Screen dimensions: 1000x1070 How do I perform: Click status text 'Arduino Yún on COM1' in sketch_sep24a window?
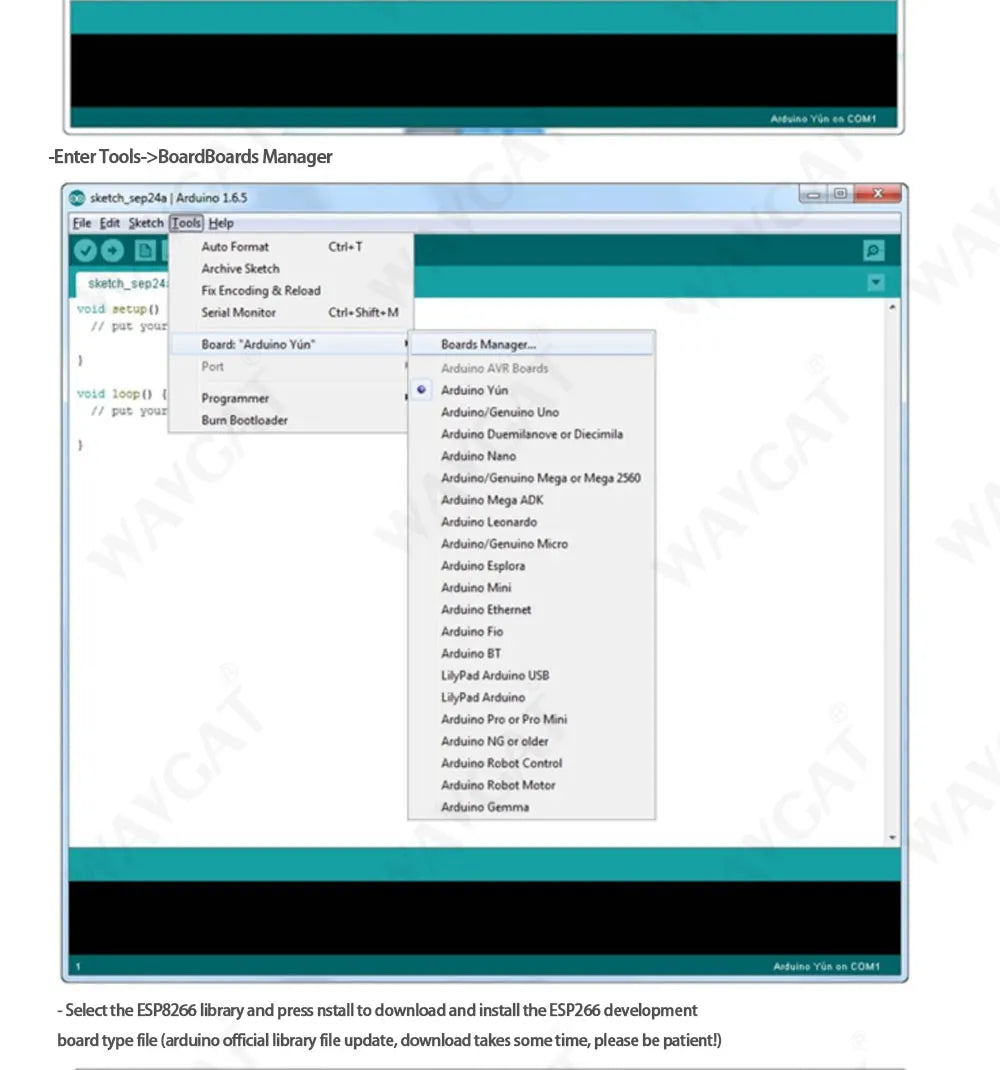[x=826, y=966]
